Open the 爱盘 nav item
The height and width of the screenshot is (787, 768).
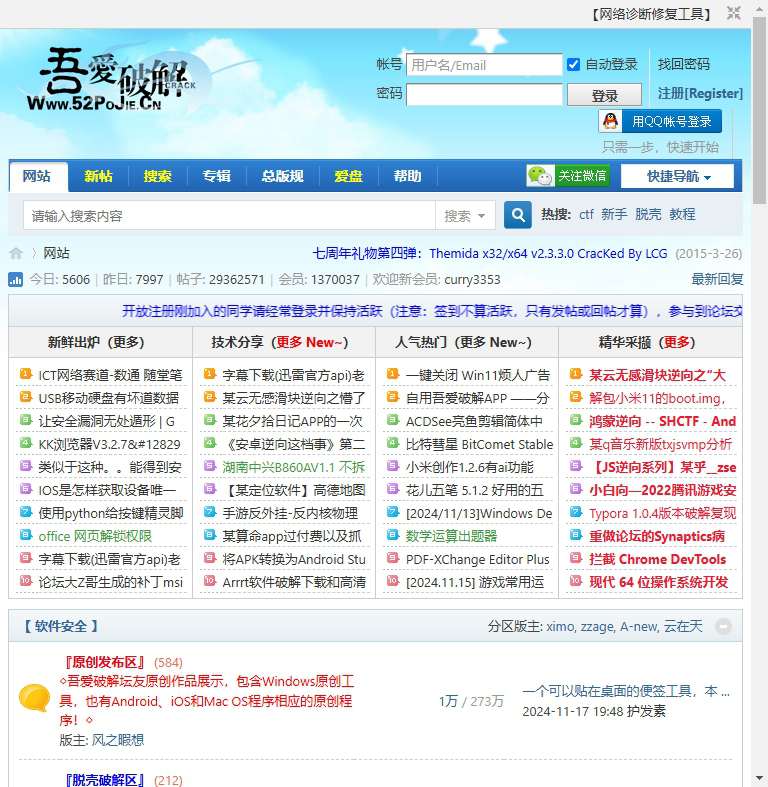[348, 176]
